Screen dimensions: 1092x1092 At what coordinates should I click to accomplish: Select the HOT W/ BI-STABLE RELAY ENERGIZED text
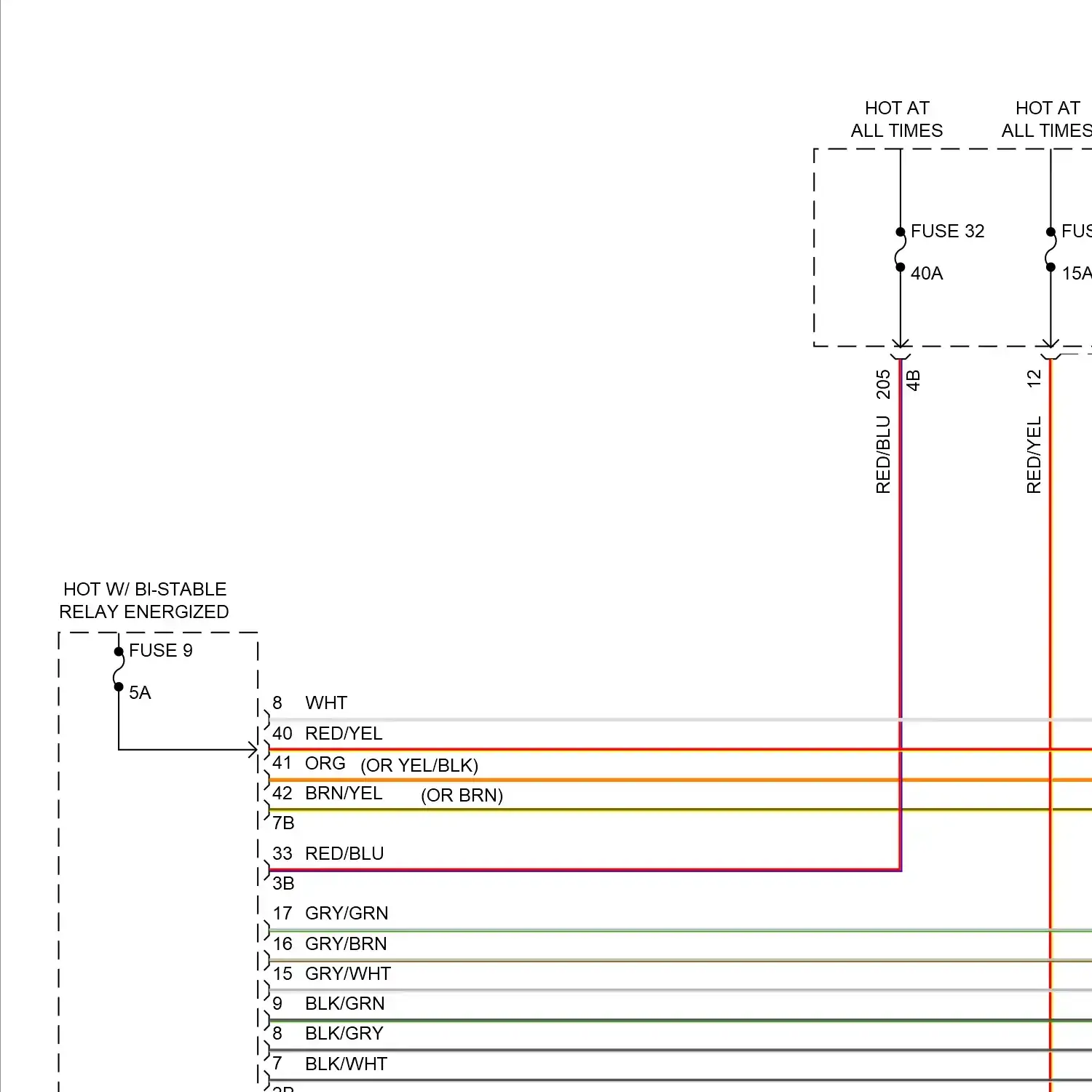point(144,600)
